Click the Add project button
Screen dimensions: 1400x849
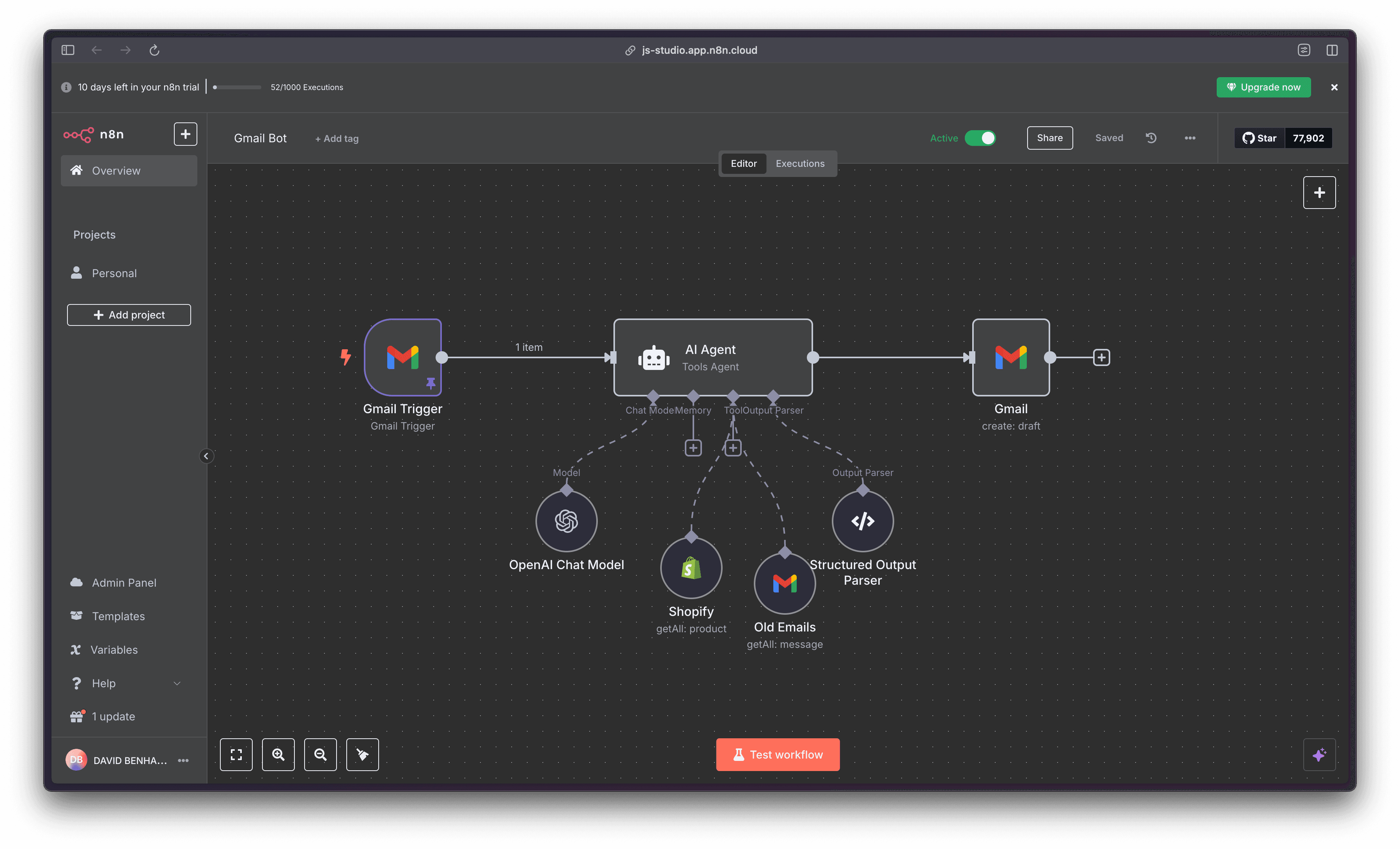[129, 315]
